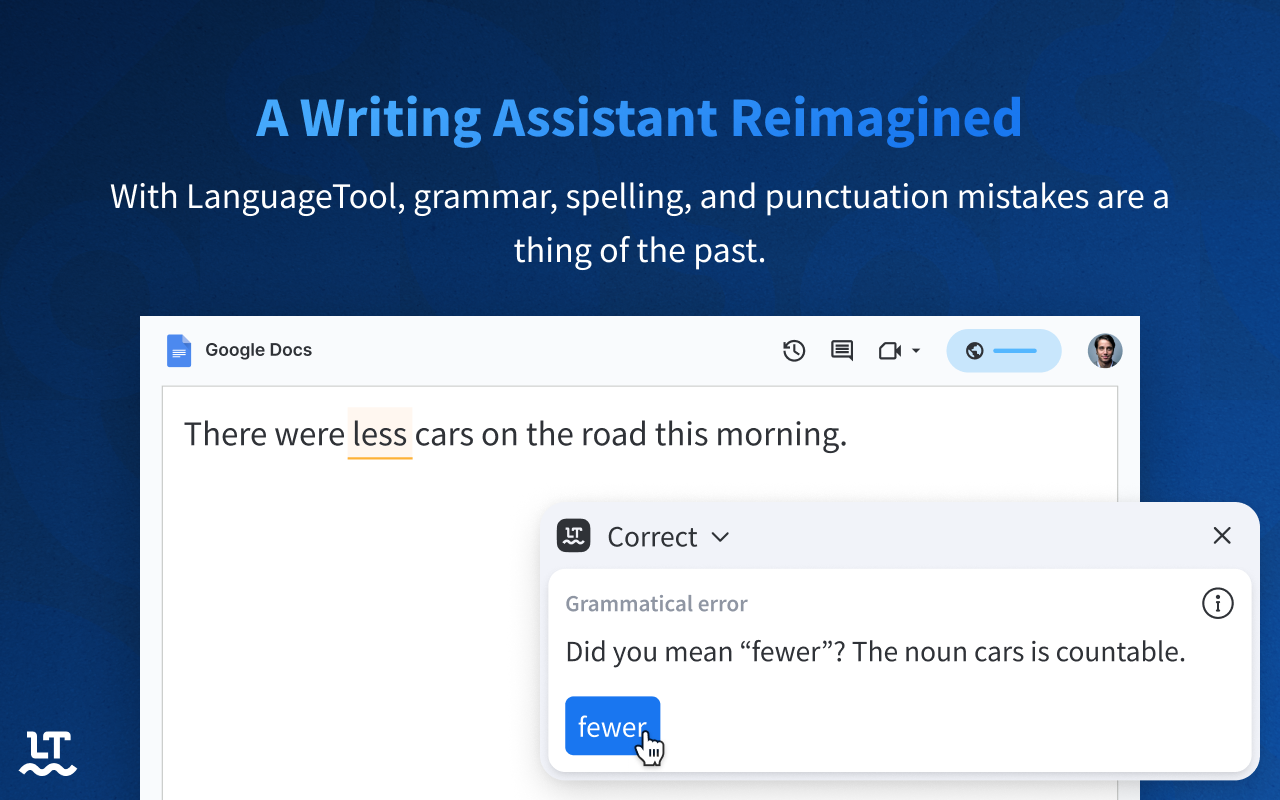Collapse the grammatical error suggestion panel
Screen dimensions: 1280x800
click(720, 537)
